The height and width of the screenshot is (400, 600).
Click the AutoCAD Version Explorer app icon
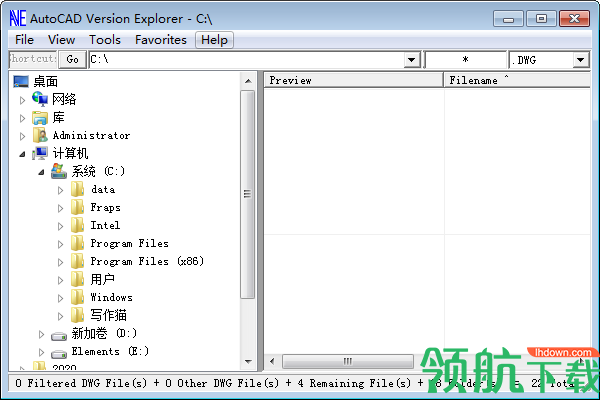point(18,18)
